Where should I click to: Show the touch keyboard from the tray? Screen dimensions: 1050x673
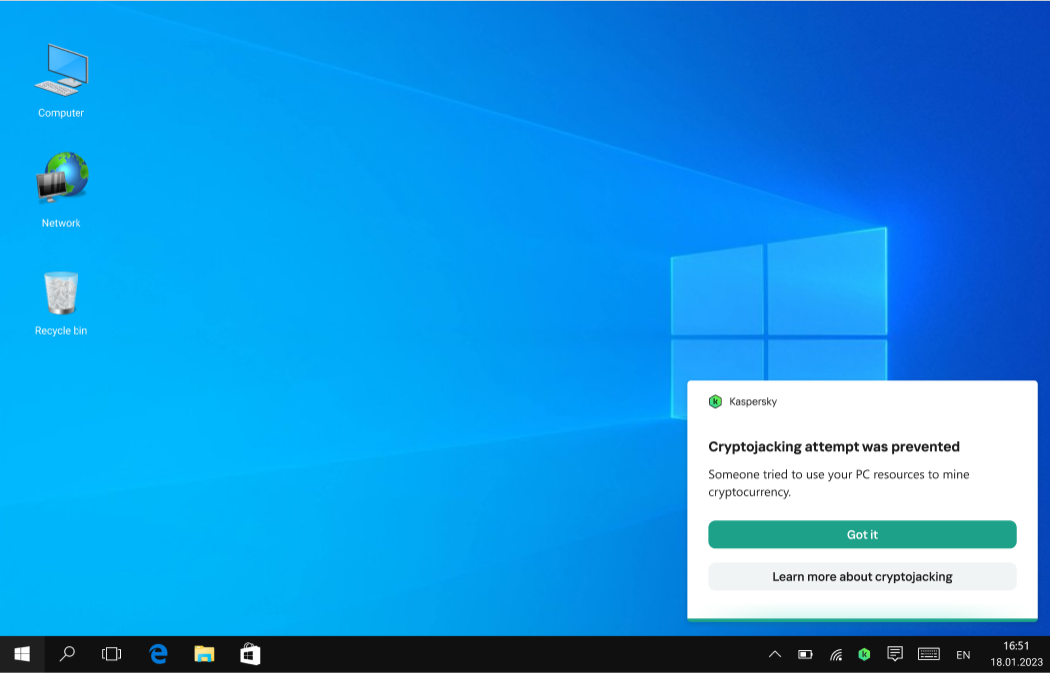928,654
